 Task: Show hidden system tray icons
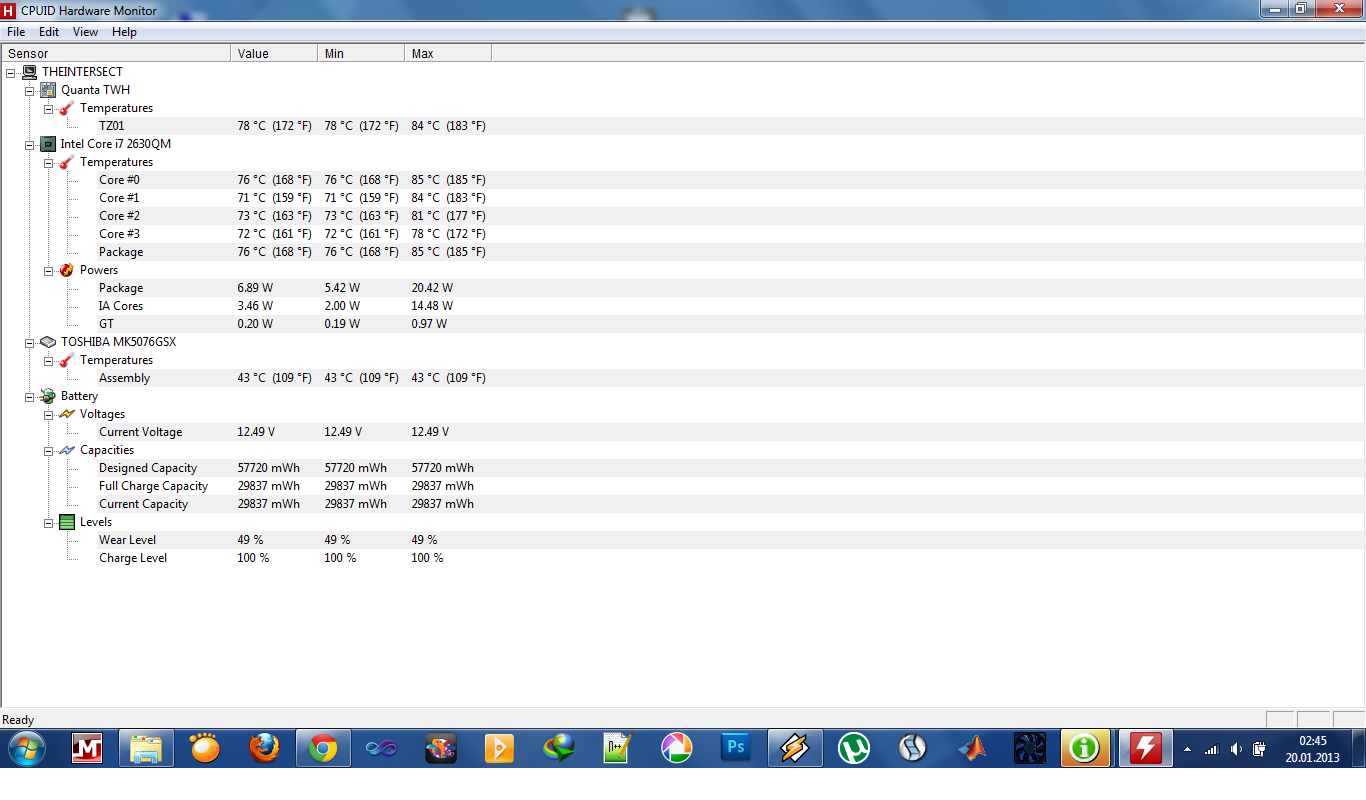1187,749
